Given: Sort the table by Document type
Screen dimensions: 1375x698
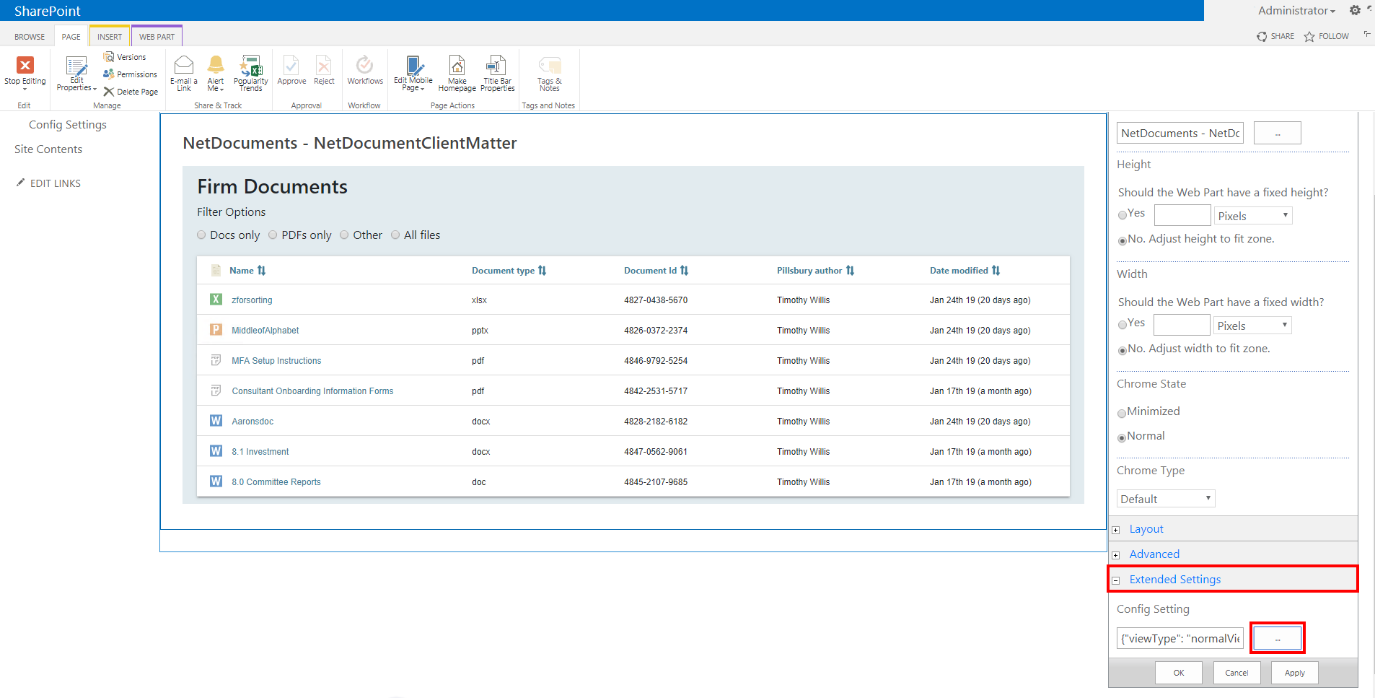Looking at the screenshot, I should pos(509,271).
